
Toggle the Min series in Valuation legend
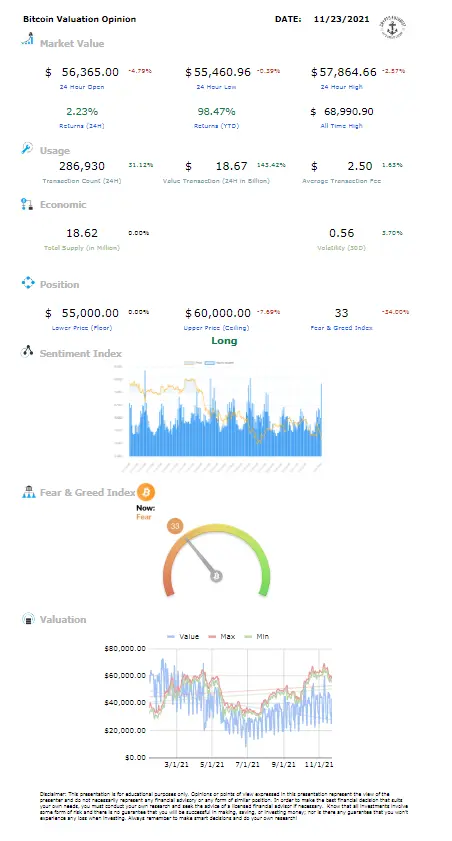tap(256, 637)
